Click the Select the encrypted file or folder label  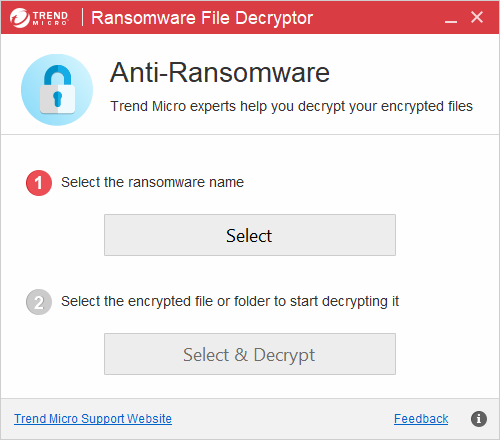click(230, 301)
